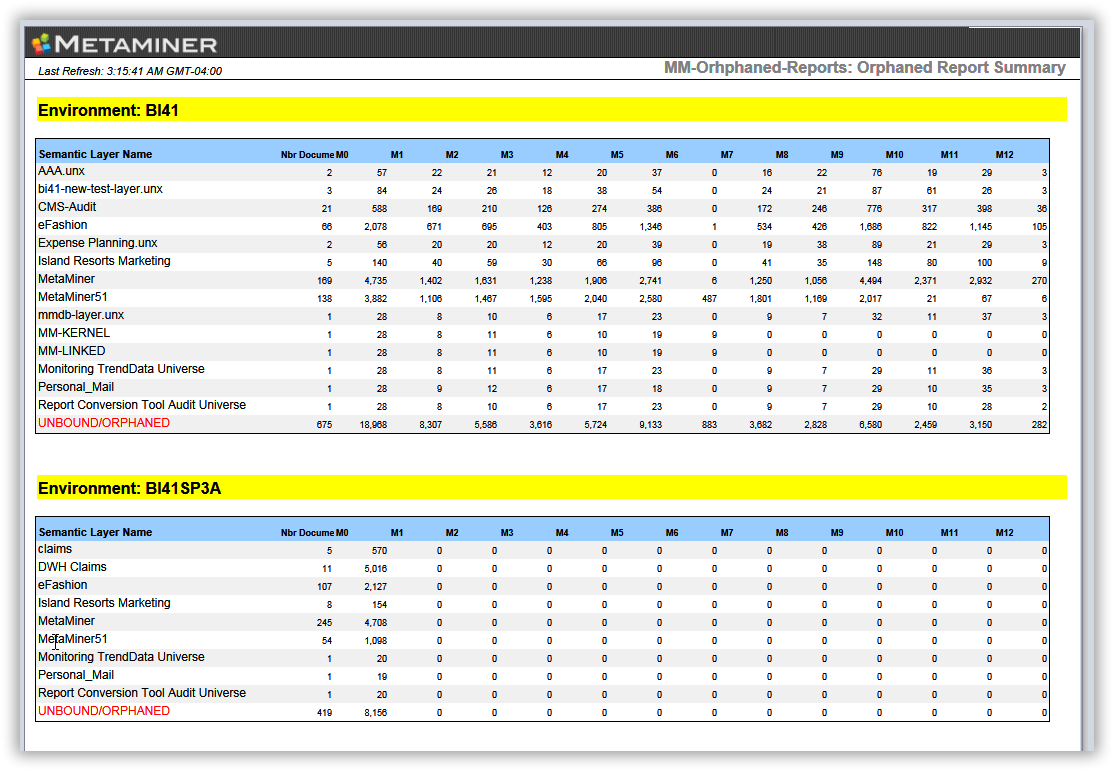1114x771 pixels.
Task: Click the 8,156 M0 value for UNBOUND/ORPHANED
Action: 376,713
